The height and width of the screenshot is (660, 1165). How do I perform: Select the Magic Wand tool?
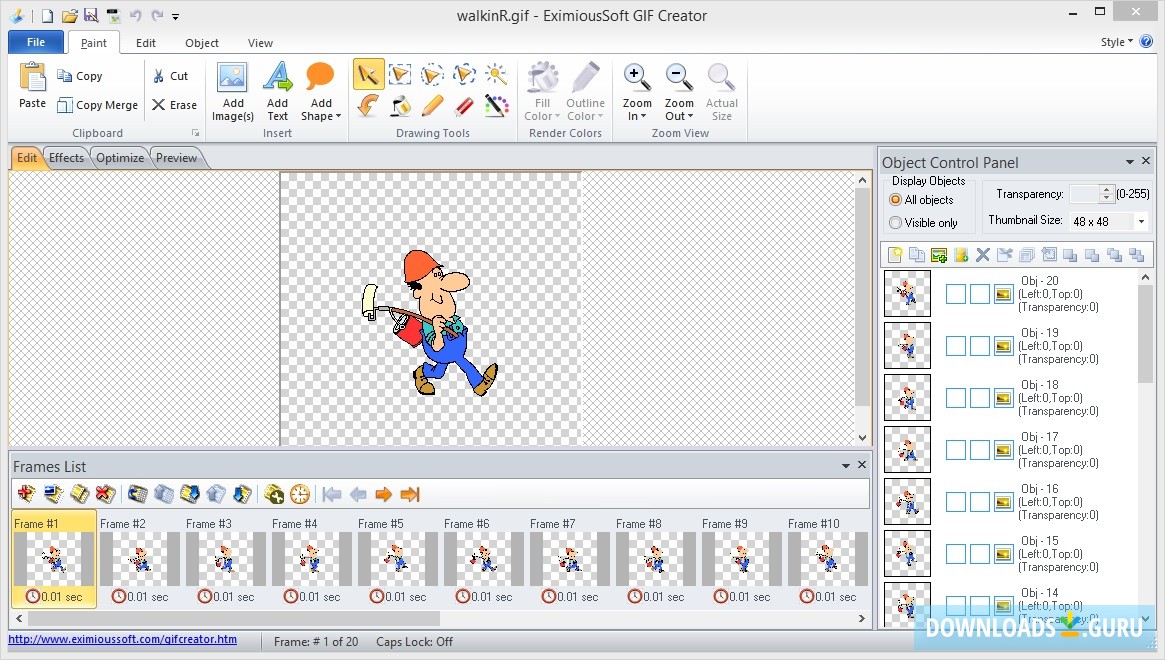pos(496,73)
